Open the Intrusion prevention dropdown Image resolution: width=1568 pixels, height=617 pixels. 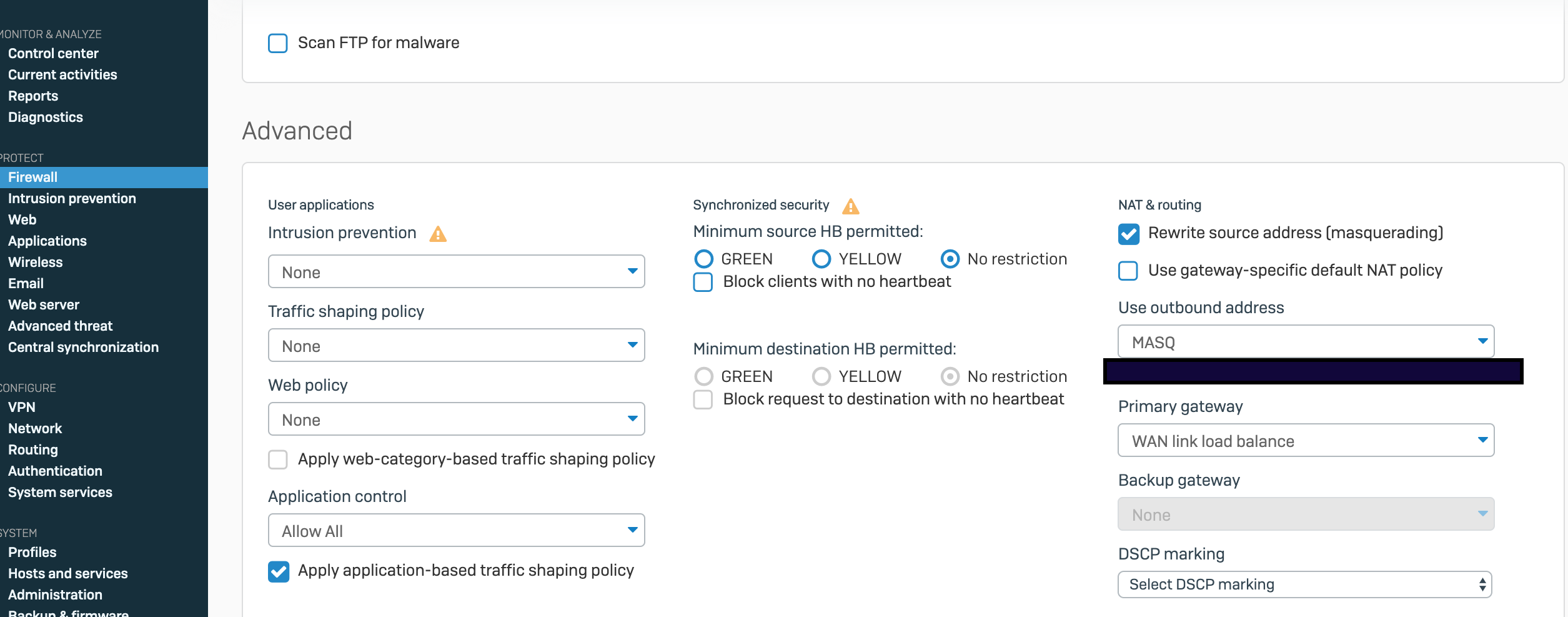(456, 272)
